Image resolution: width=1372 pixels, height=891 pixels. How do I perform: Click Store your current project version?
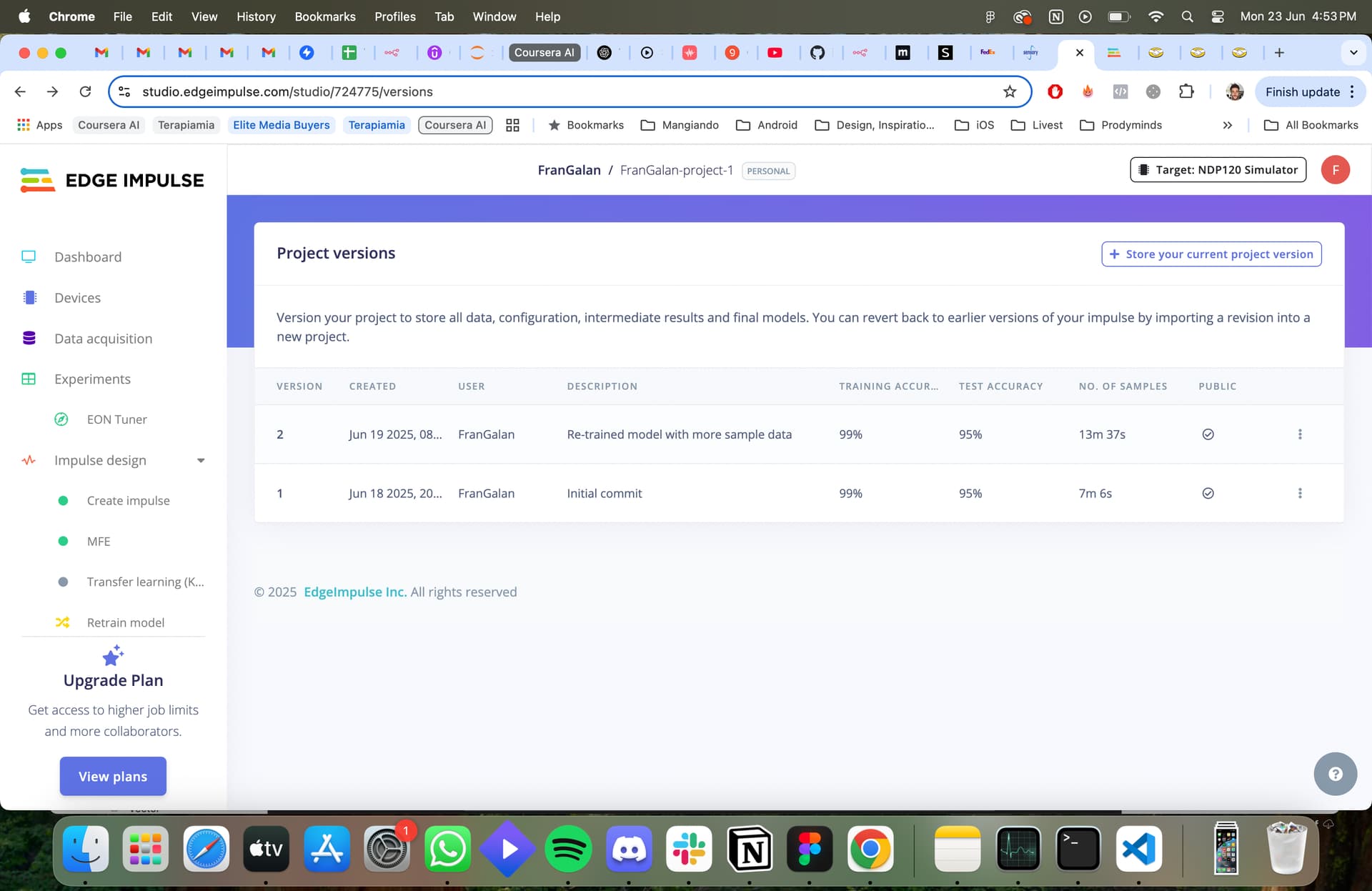pyautogui.click(x=1211, y=254)
